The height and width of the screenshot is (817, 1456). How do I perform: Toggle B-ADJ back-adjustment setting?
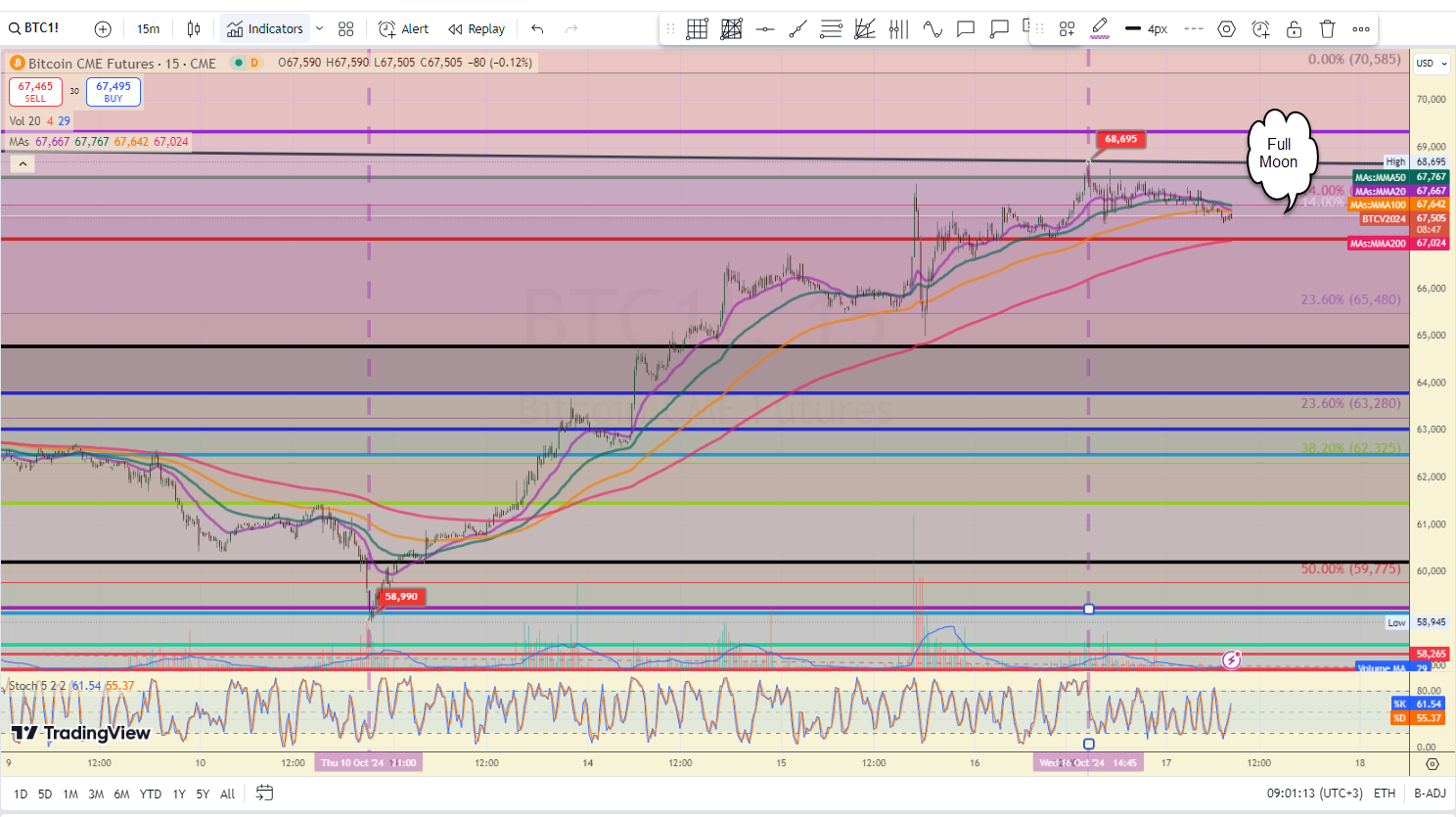click(x=1430, y=794)
